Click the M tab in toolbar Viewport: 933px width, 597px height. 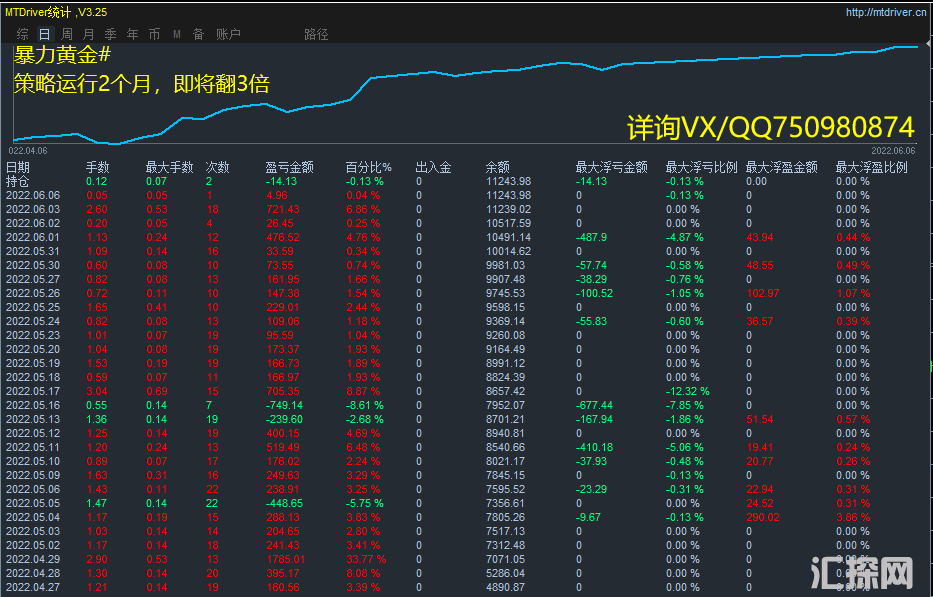[x=177, y=34]
